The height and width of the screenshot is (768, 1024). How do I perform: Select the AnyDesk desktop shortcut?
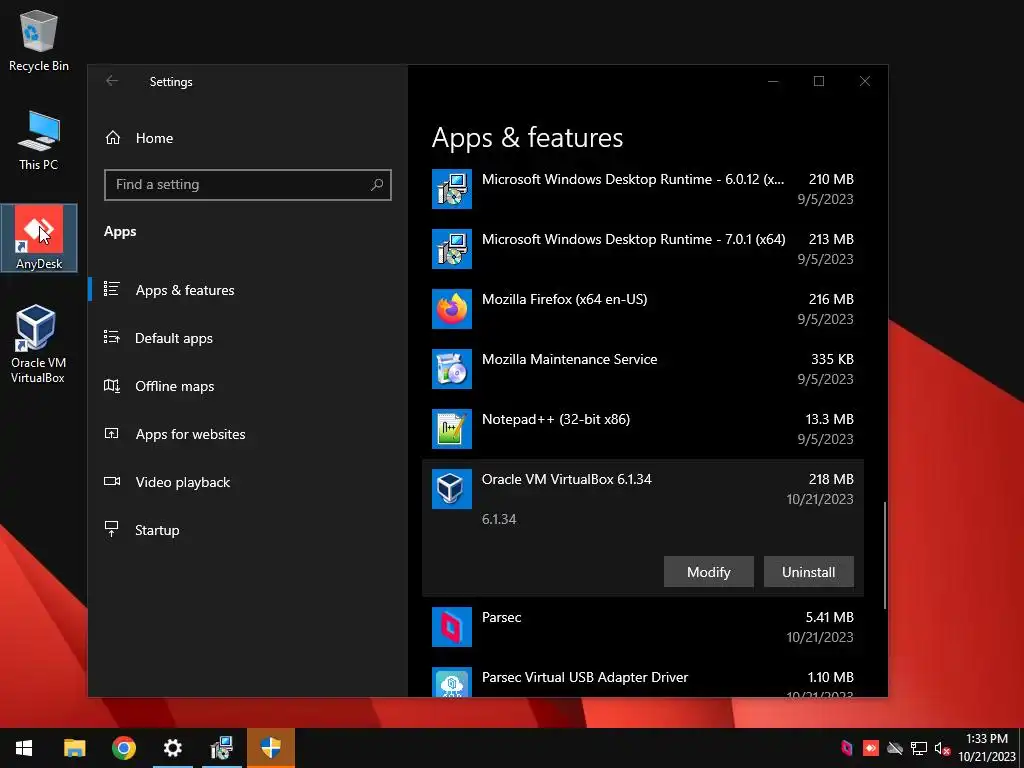(39, 238)
